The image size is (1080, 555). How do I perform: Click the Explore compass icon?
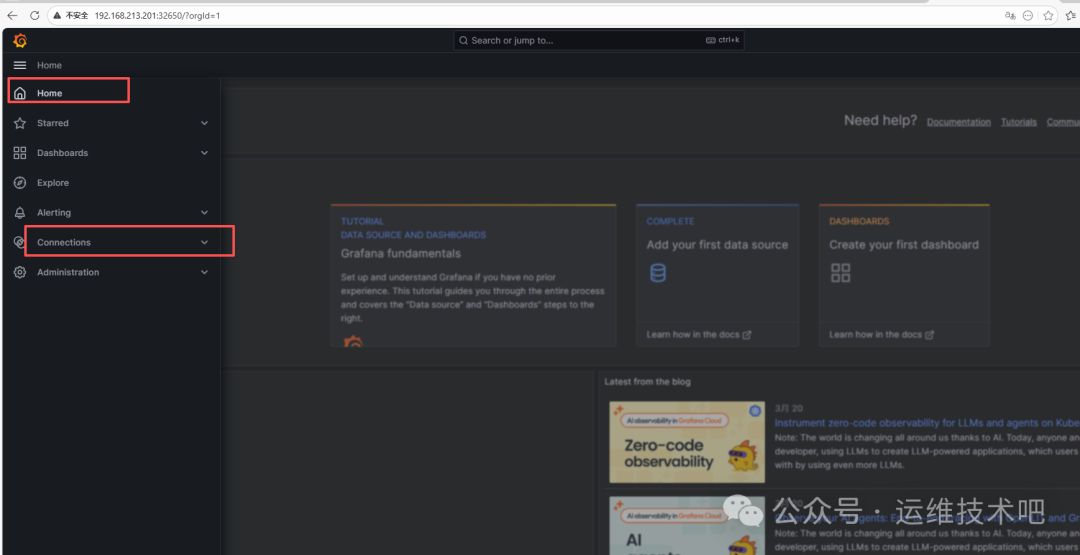pyautogui.click(x=20, y=182)
